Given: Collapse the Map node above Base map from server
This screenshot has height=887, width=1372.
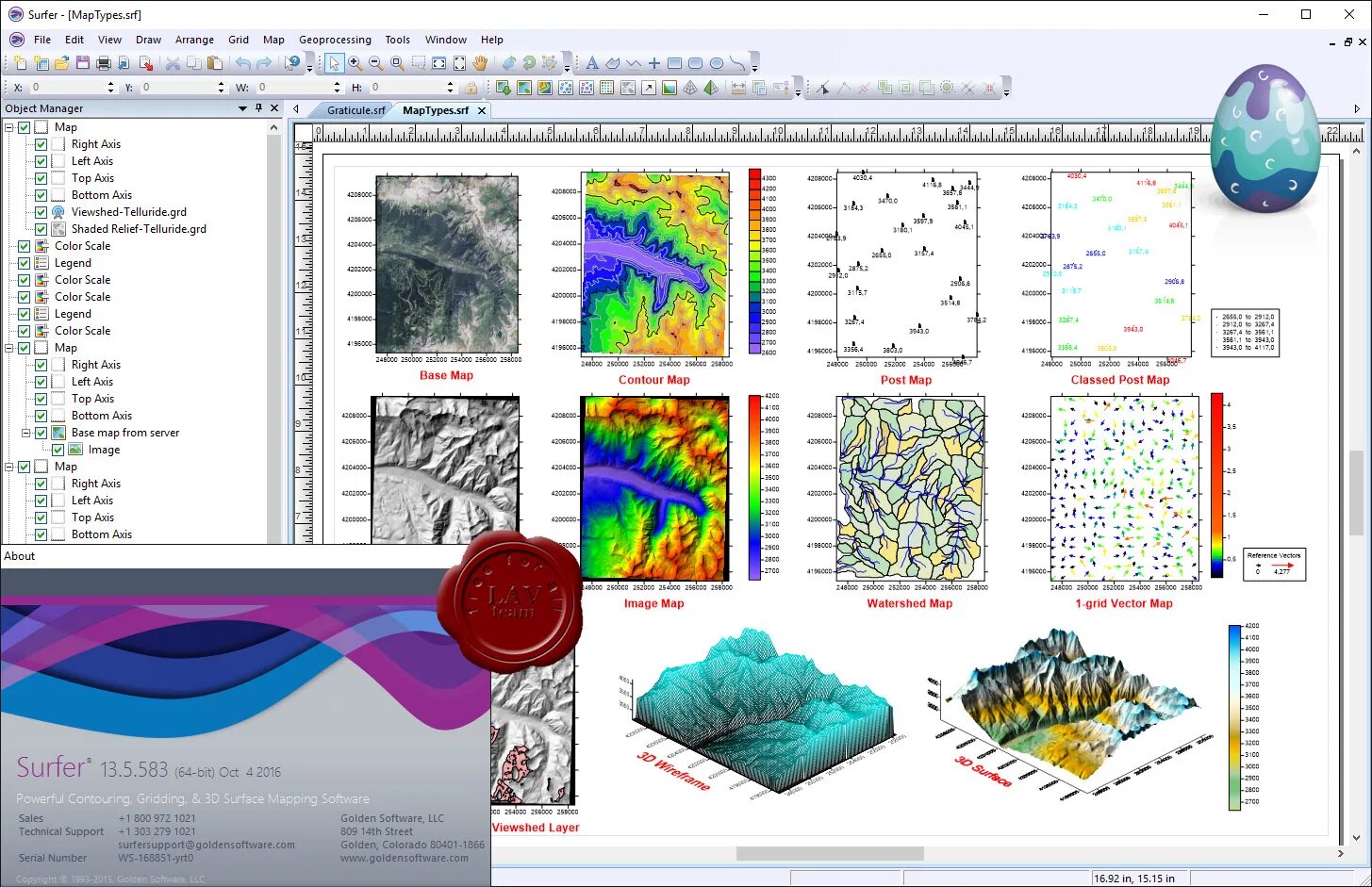Looking at the screenshot, I should [9, 348].
